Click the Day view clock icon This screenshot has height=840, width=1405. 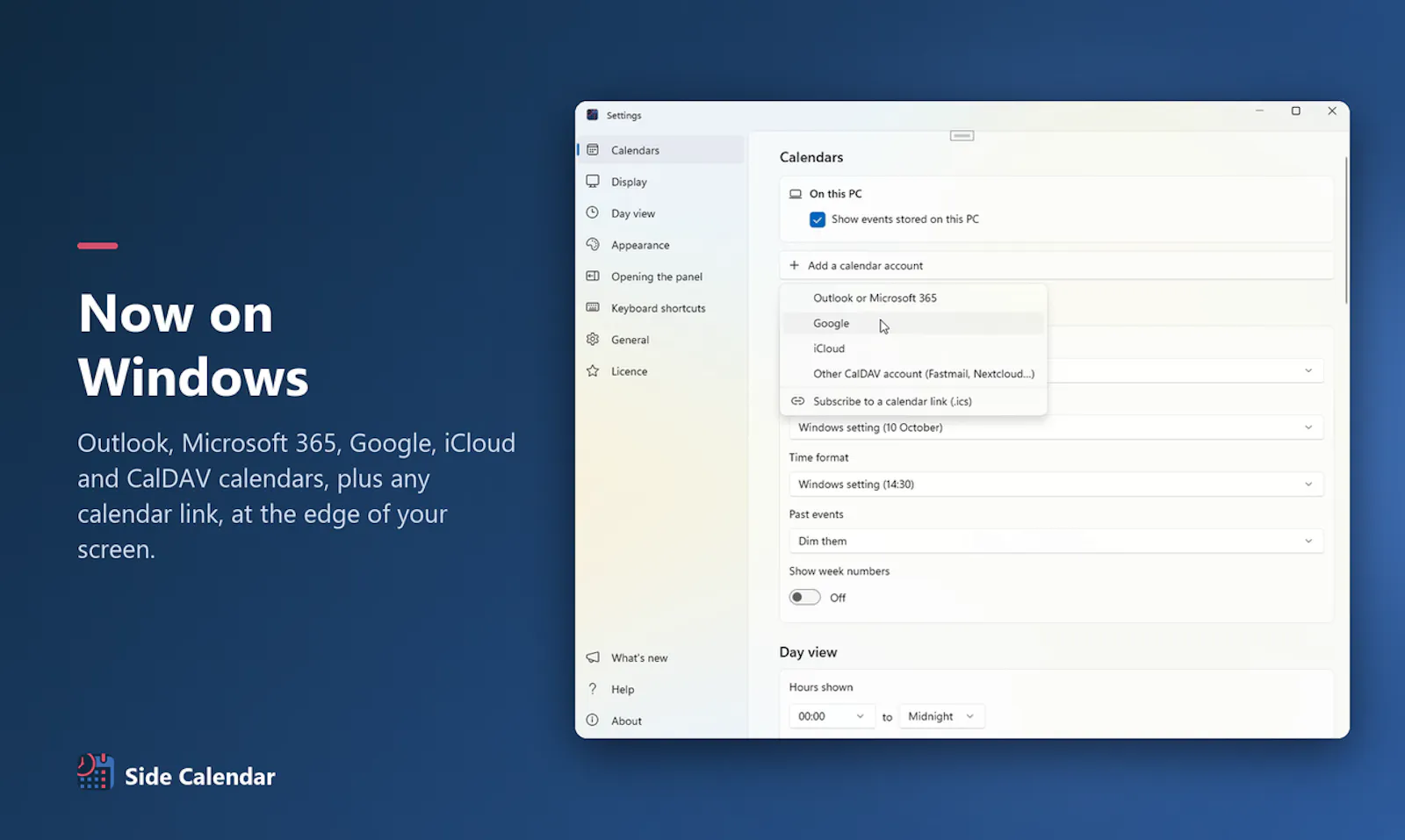click(x=593, y=213)
